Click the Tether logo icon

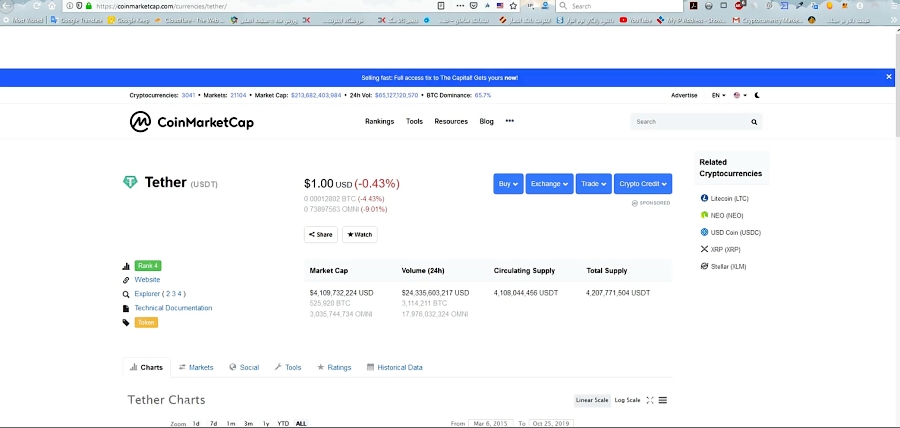pos(130,182)
